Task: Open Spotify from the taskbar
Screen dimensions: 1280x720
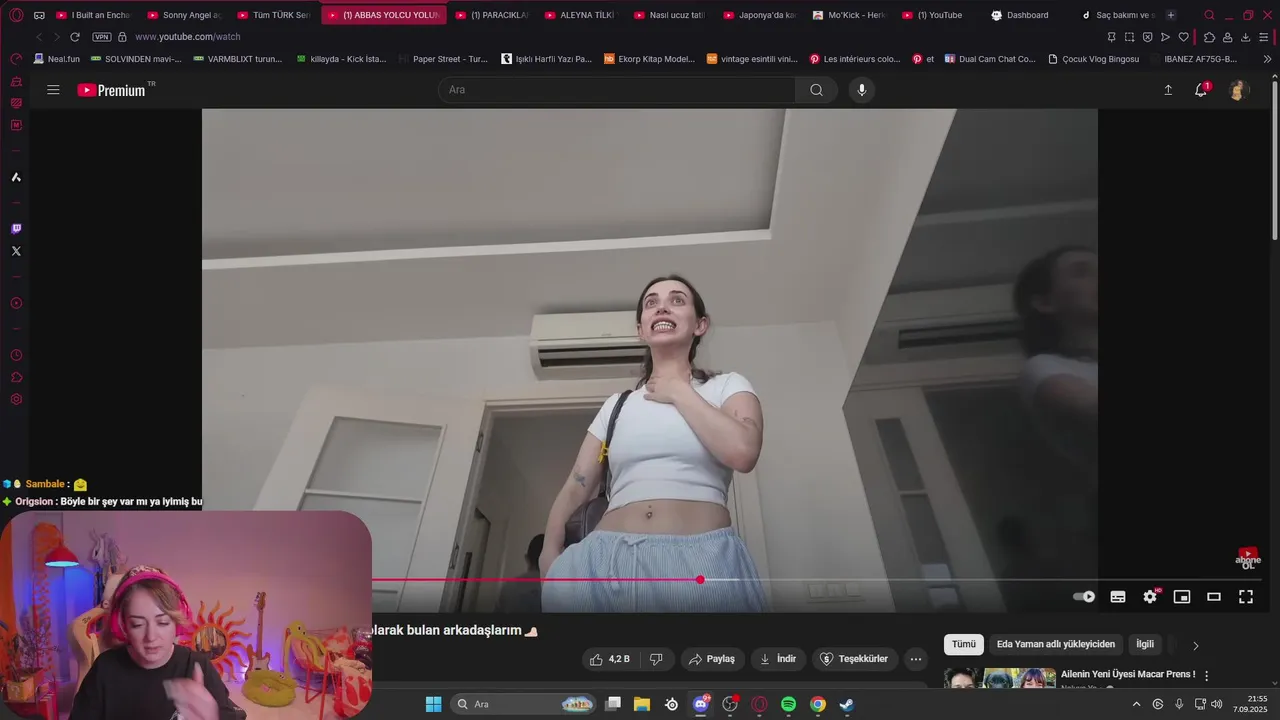Action: [x=788, y=704]
